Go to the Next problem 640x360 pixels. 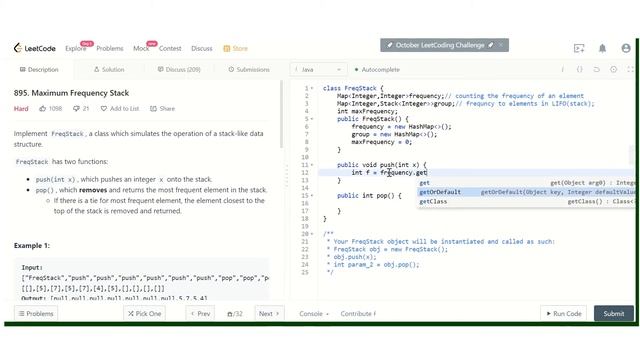[269, 313]
